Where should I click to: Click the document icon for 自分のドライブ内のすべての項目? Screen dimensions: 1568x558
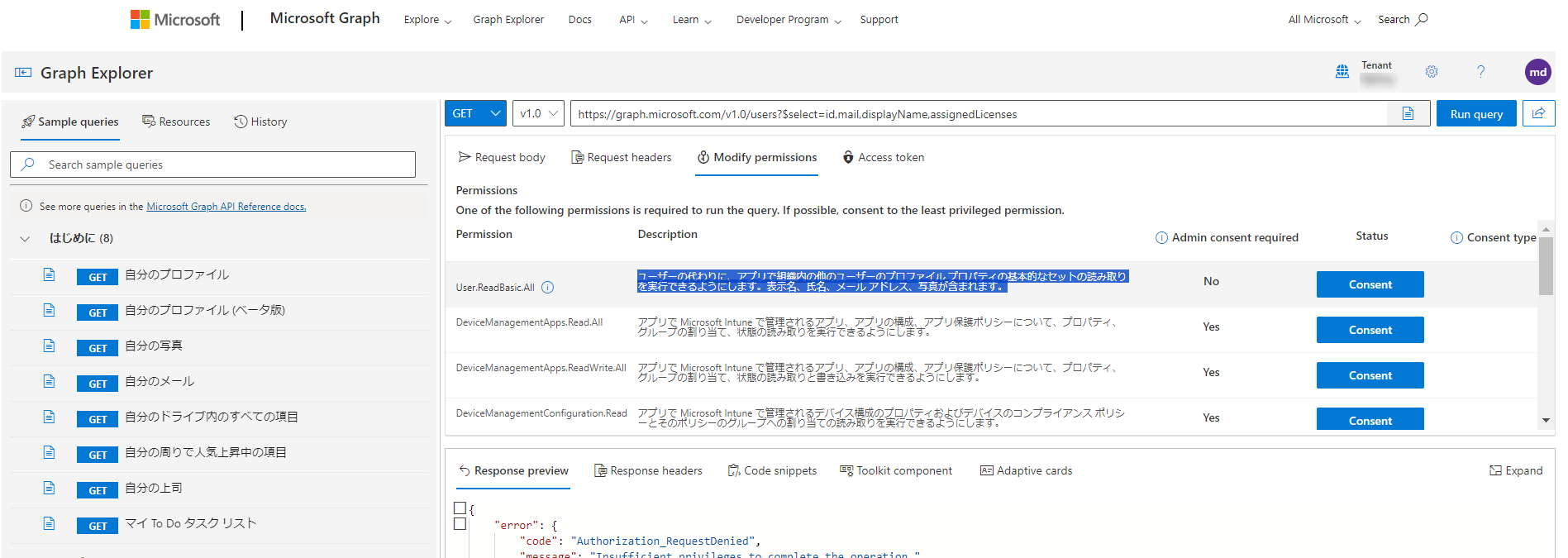tap(49, 417)
